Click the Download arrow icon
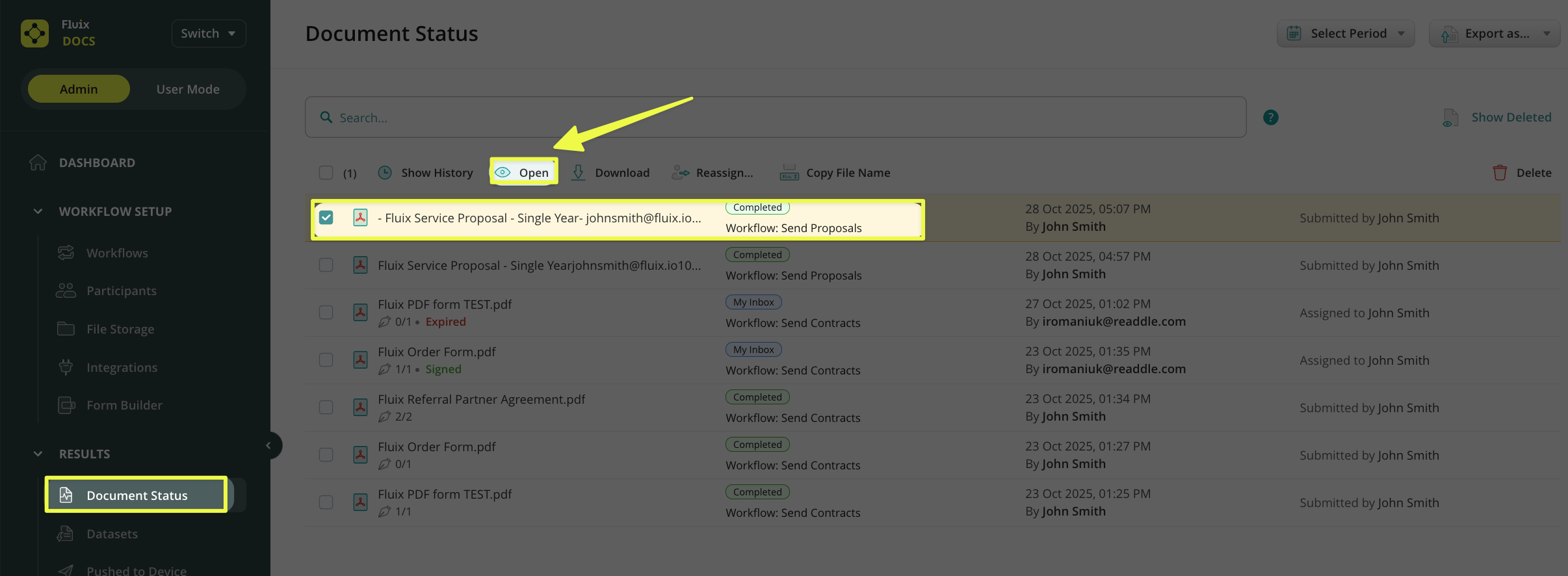 (x=578, y=173)
